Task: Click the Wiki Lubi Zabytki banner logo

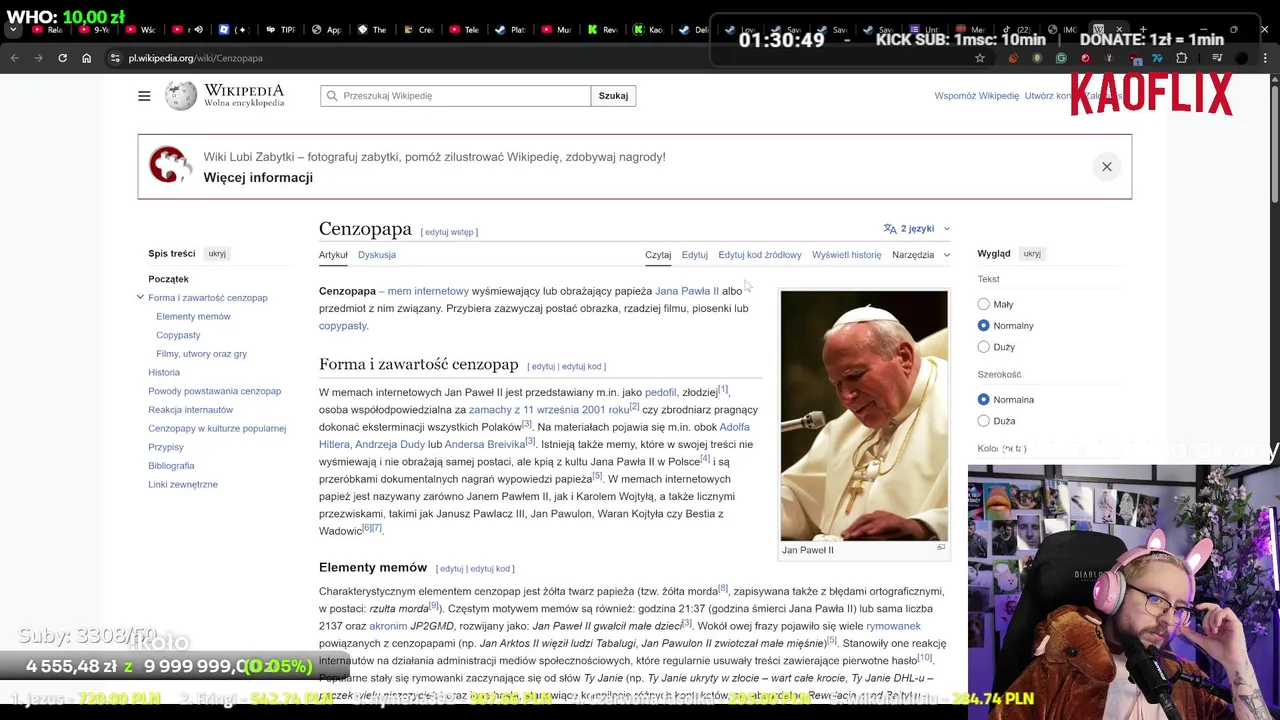Action: point(170,166)
